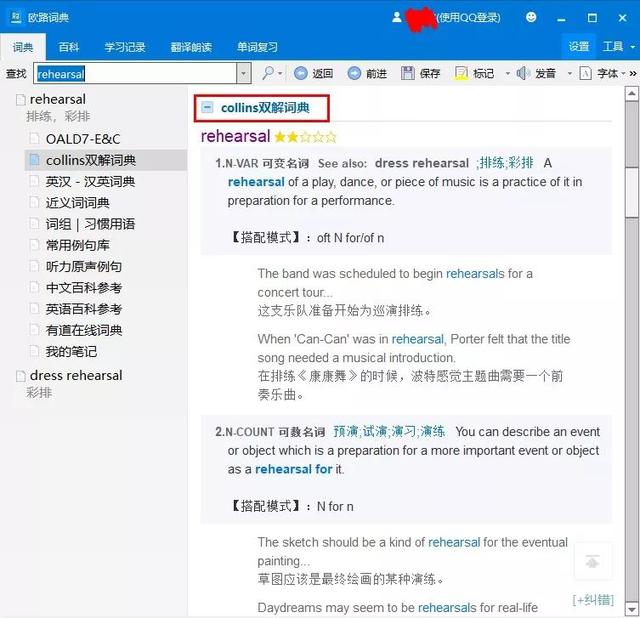Image resolution: width=640 pixels, height=618 pixels.
Task: Select 中文百科参考 in sidebar
Action: click(x=84, y=287)
